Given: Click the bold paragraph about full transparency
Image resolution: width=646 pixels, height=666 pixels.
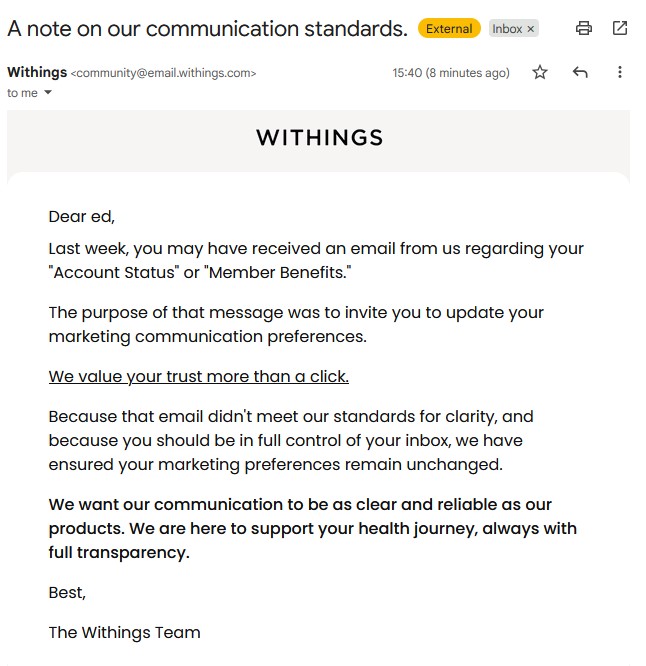Looking at the screenshot, I should (x=312, y=528).
